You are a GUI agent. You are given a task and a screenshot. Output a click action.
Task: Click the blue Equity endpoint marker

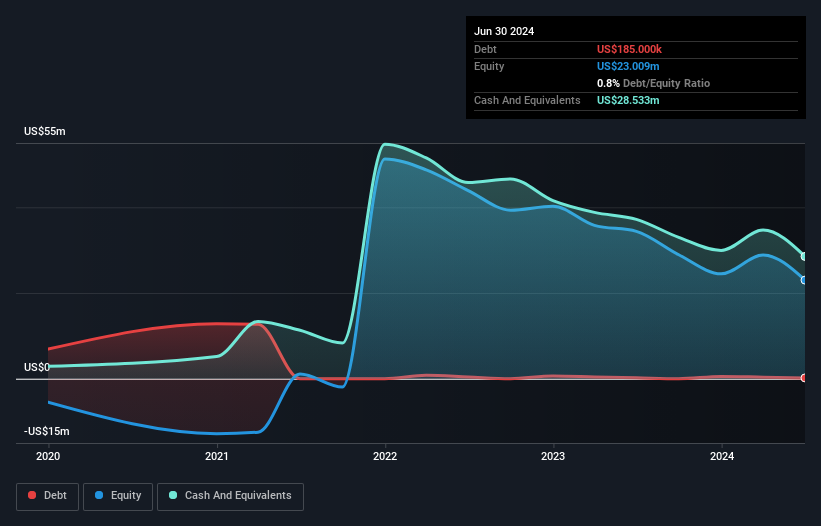[804, 280]
